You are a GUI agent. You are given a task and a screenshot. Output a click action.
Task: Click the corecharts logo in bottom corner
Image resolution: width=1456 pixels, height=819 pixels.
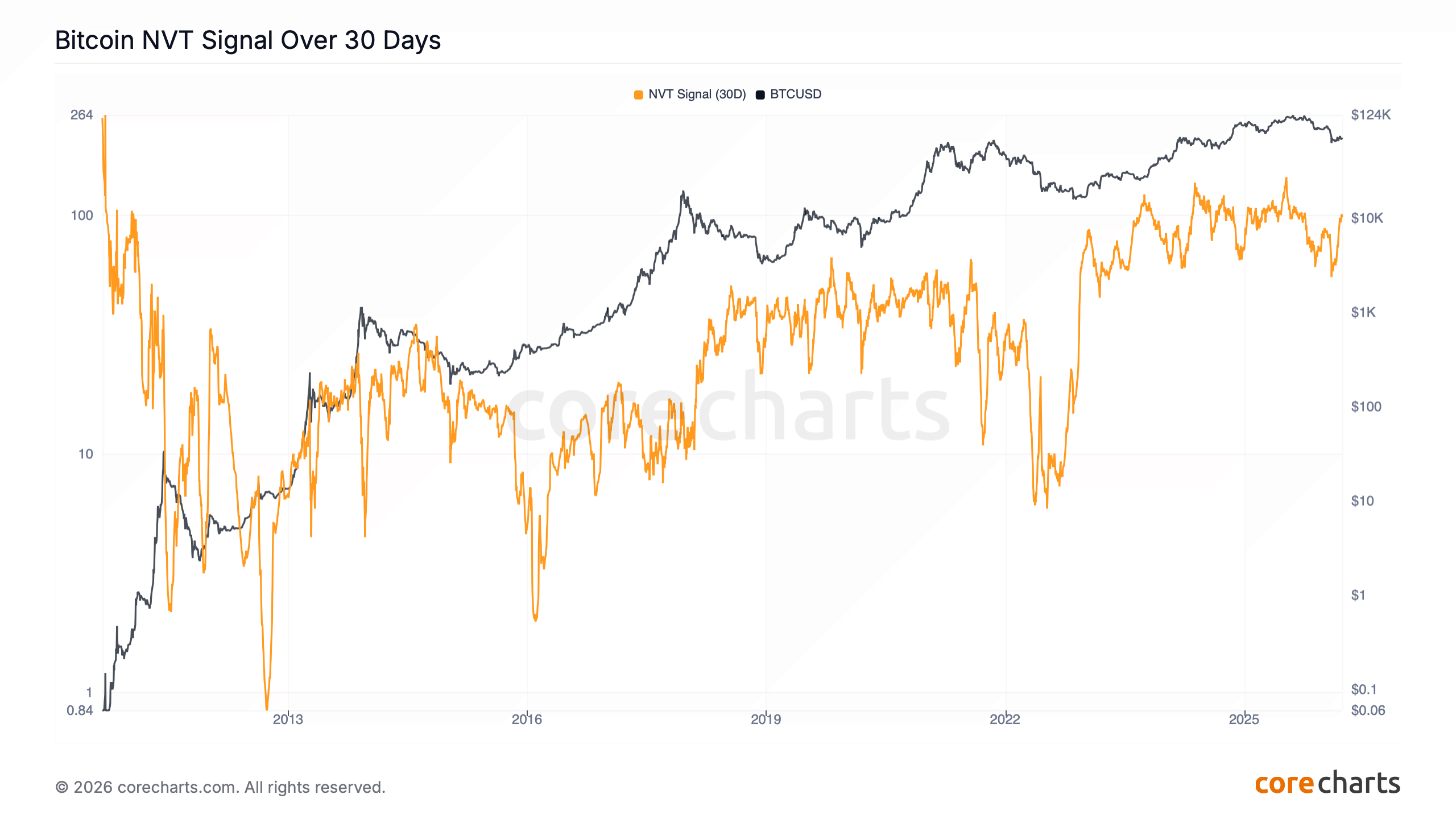(1327, 784)
